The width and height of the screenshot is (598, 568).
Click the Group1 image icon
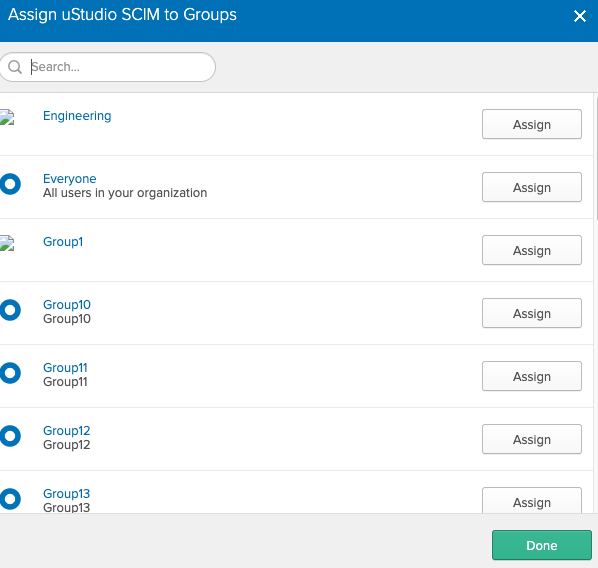(7, 243)
